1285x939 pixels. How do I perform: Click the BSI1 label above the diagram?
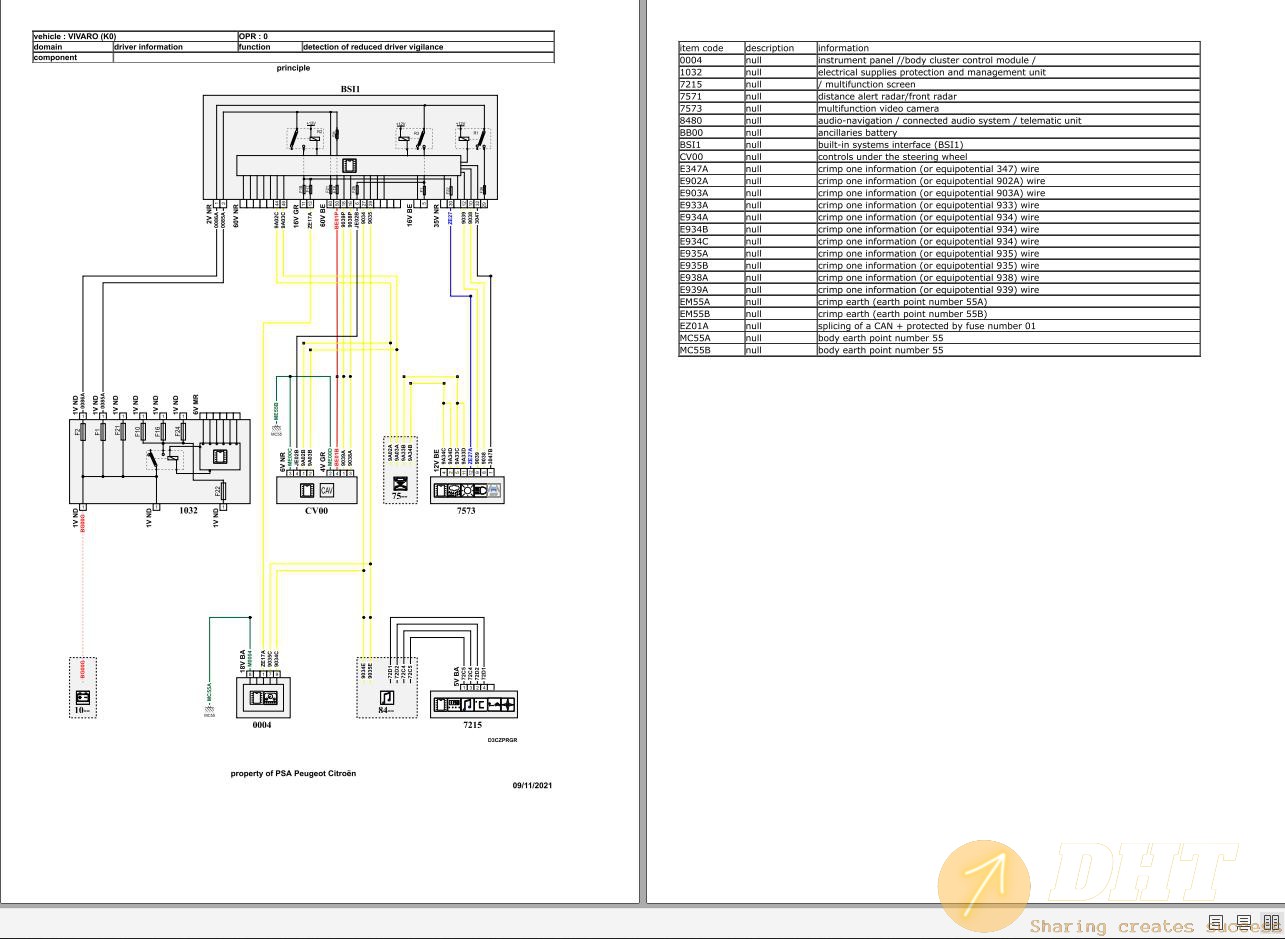[350, 89]
